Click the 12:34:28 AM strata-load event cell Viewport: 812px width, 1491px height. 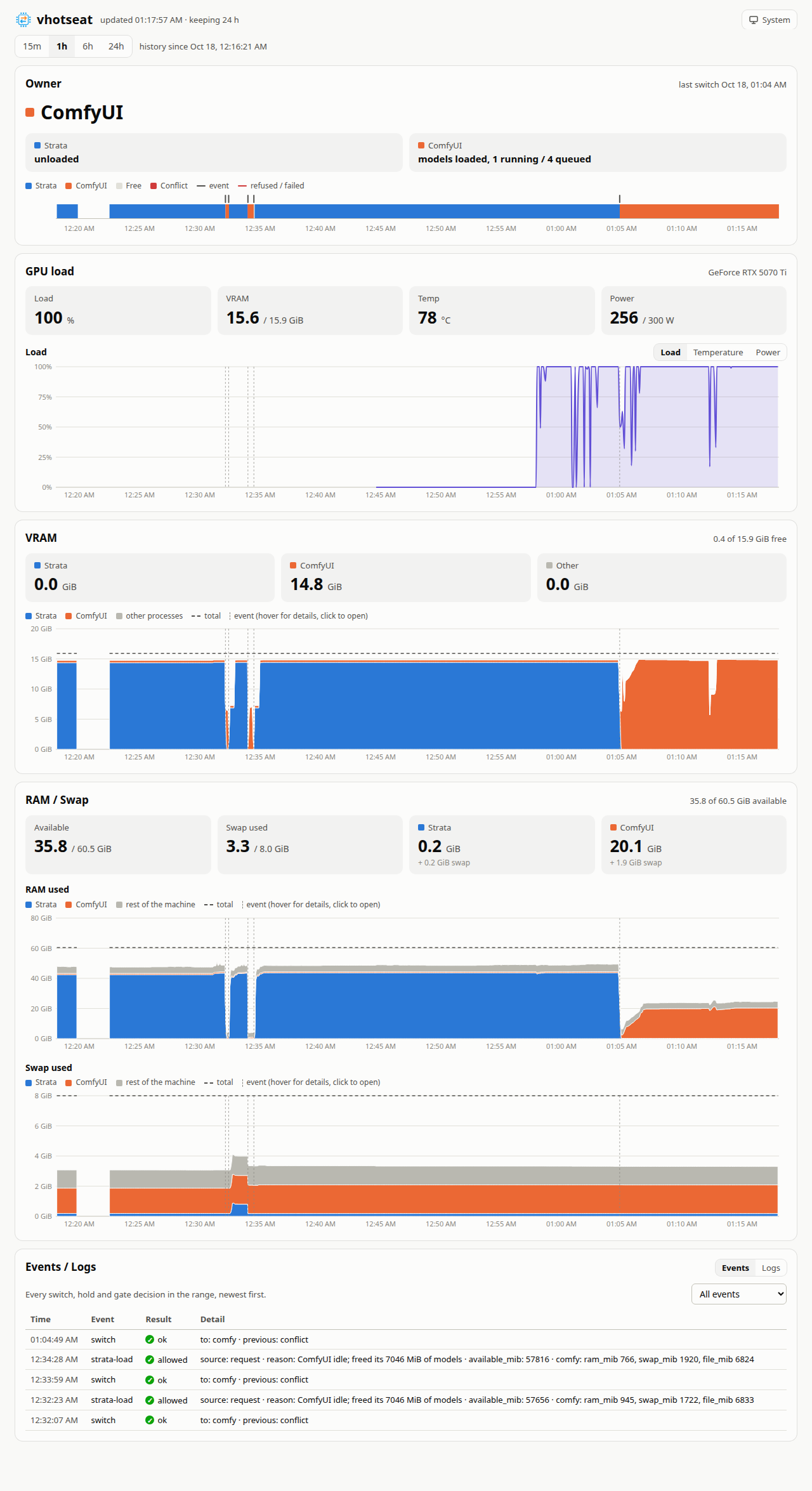[x=112, y=1360]
